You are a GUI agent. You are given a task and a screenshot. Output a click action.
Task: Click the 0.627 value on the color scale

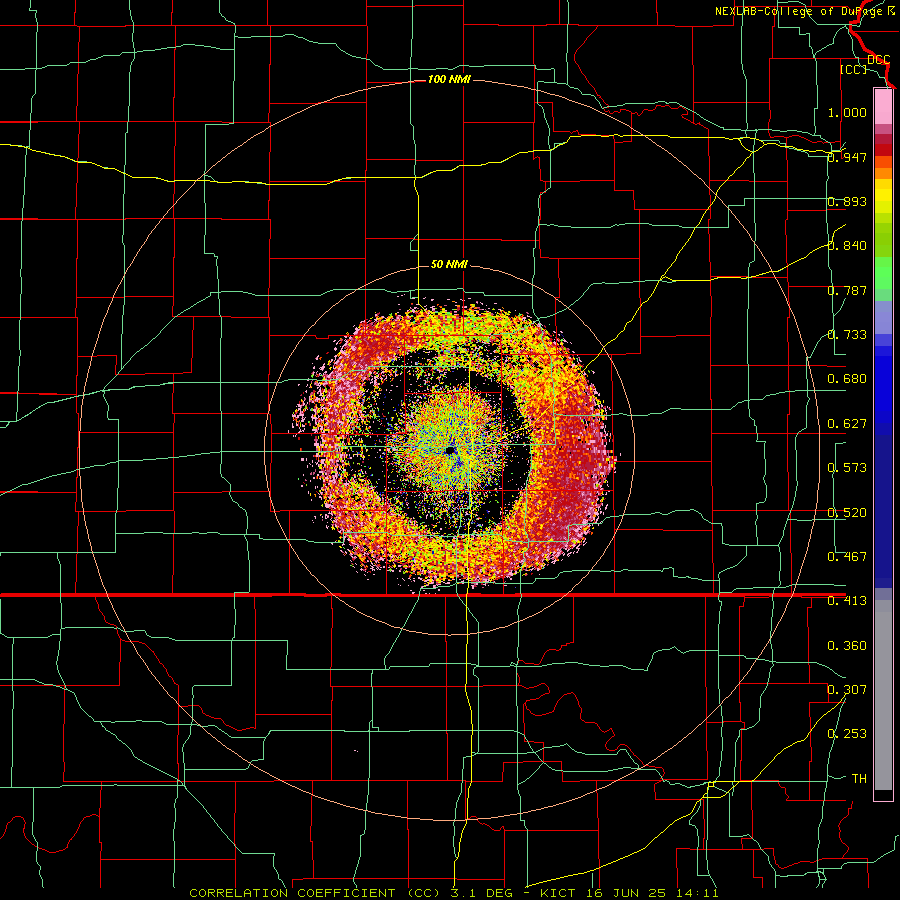coord(847,424)
